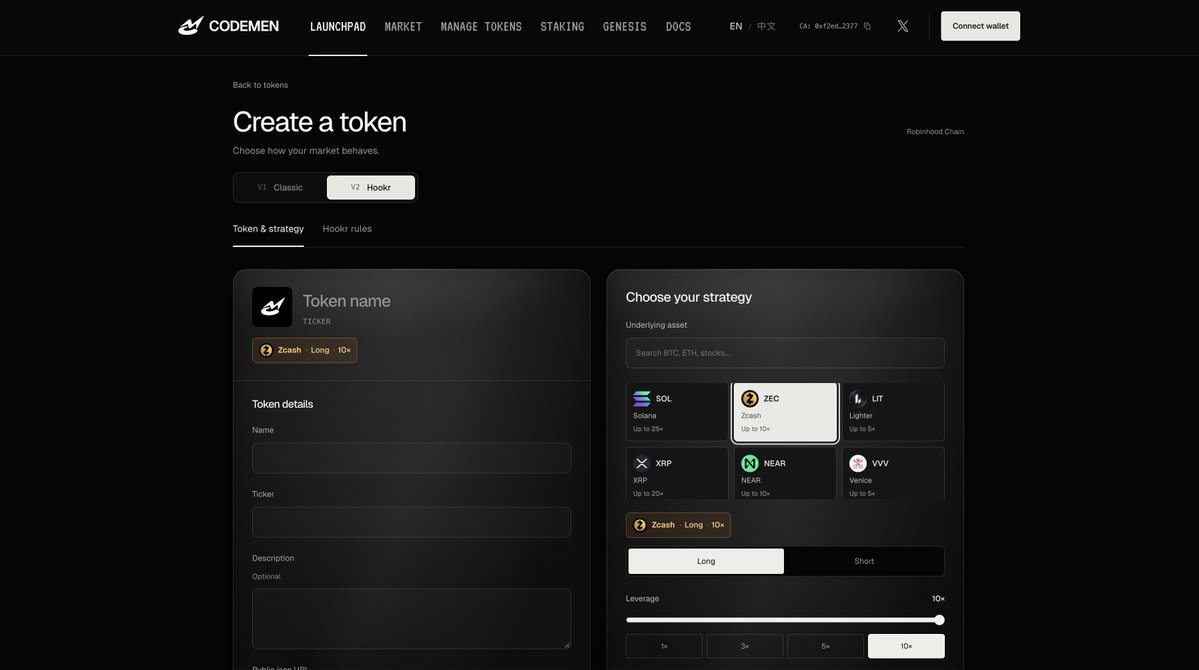Choose the V2 Hookr mode

tap(371, 187)
